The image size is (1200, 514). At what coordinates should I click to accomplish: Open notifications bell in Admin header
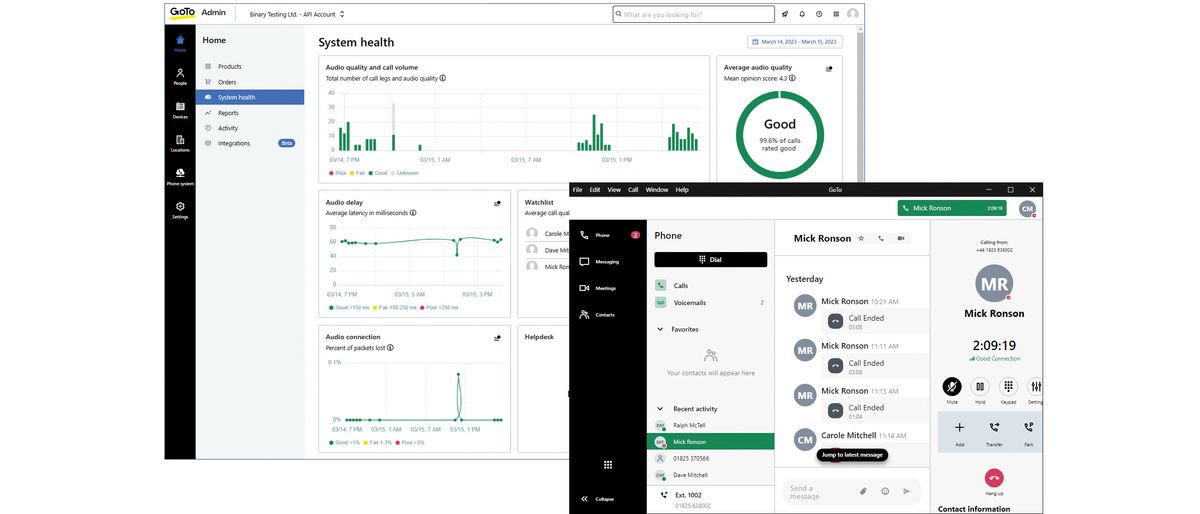[x=802, y=14]
